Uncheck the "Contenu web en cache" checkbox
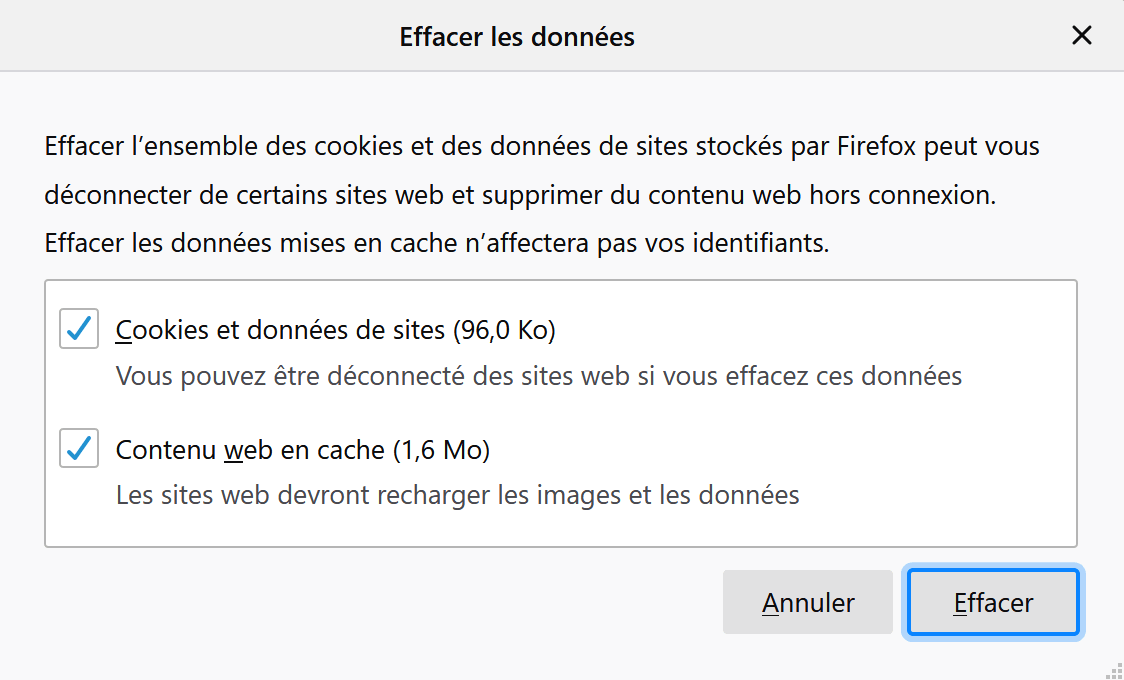 pos(79,448)
